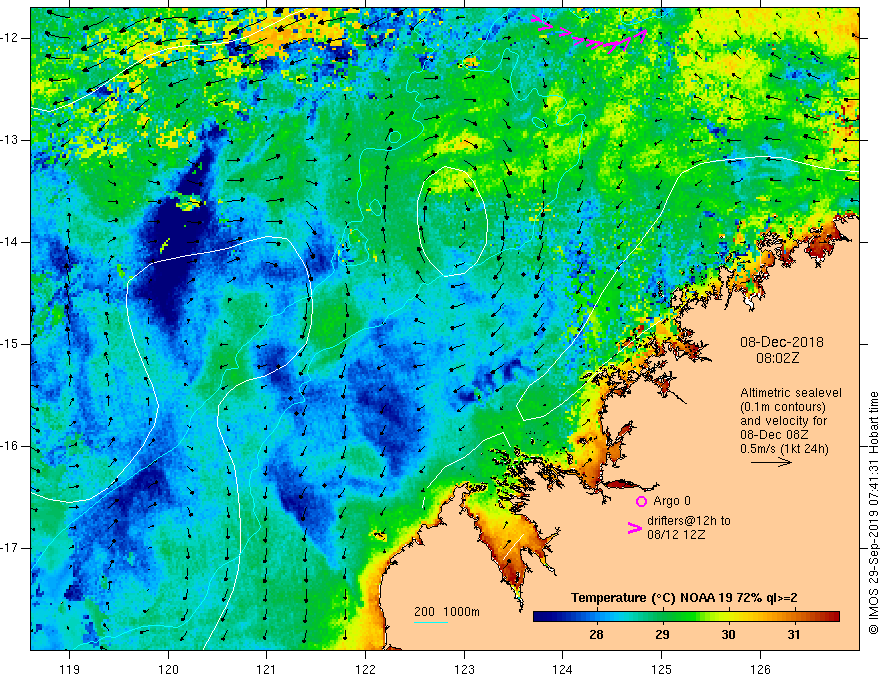Click the '08/12 12Z' legend text
This screenshot has width=880, height=680.
676,535
